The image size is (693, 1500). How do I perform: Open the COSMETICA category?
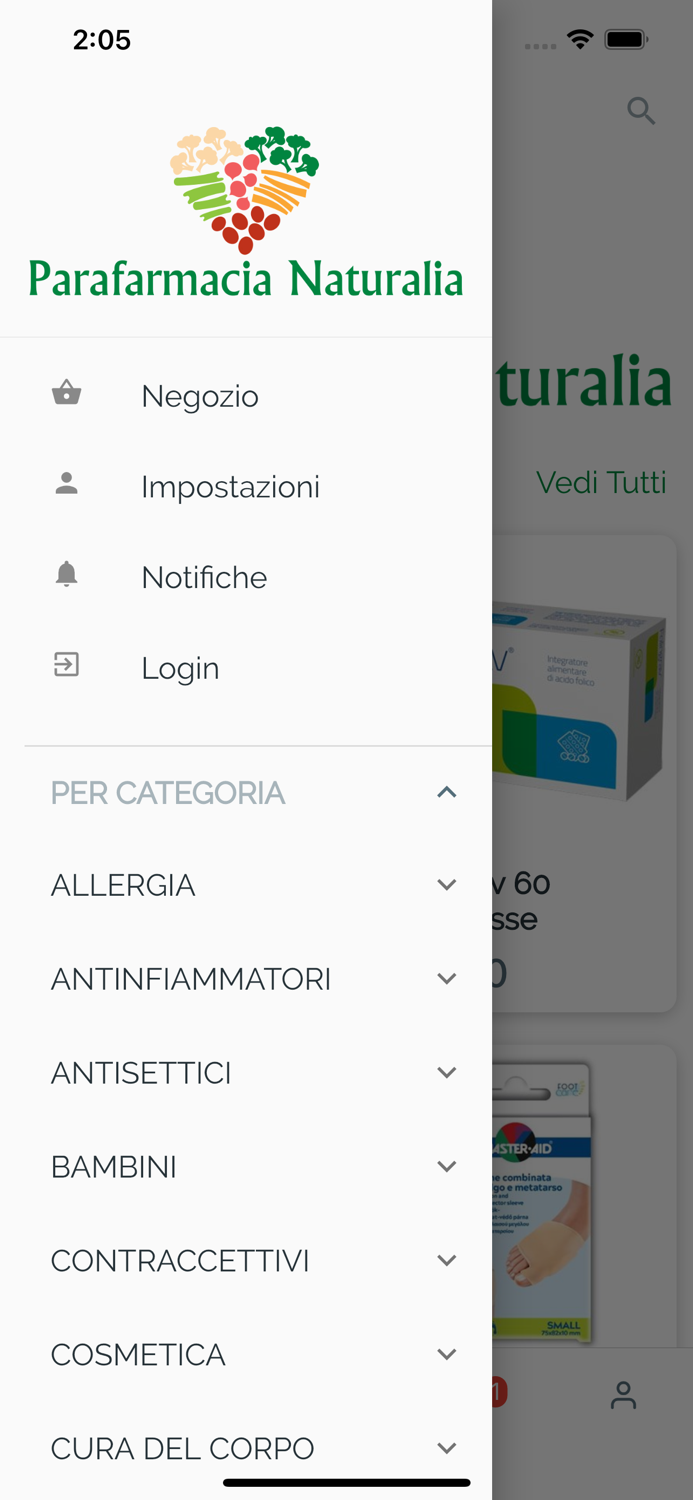pos(138,1355)
